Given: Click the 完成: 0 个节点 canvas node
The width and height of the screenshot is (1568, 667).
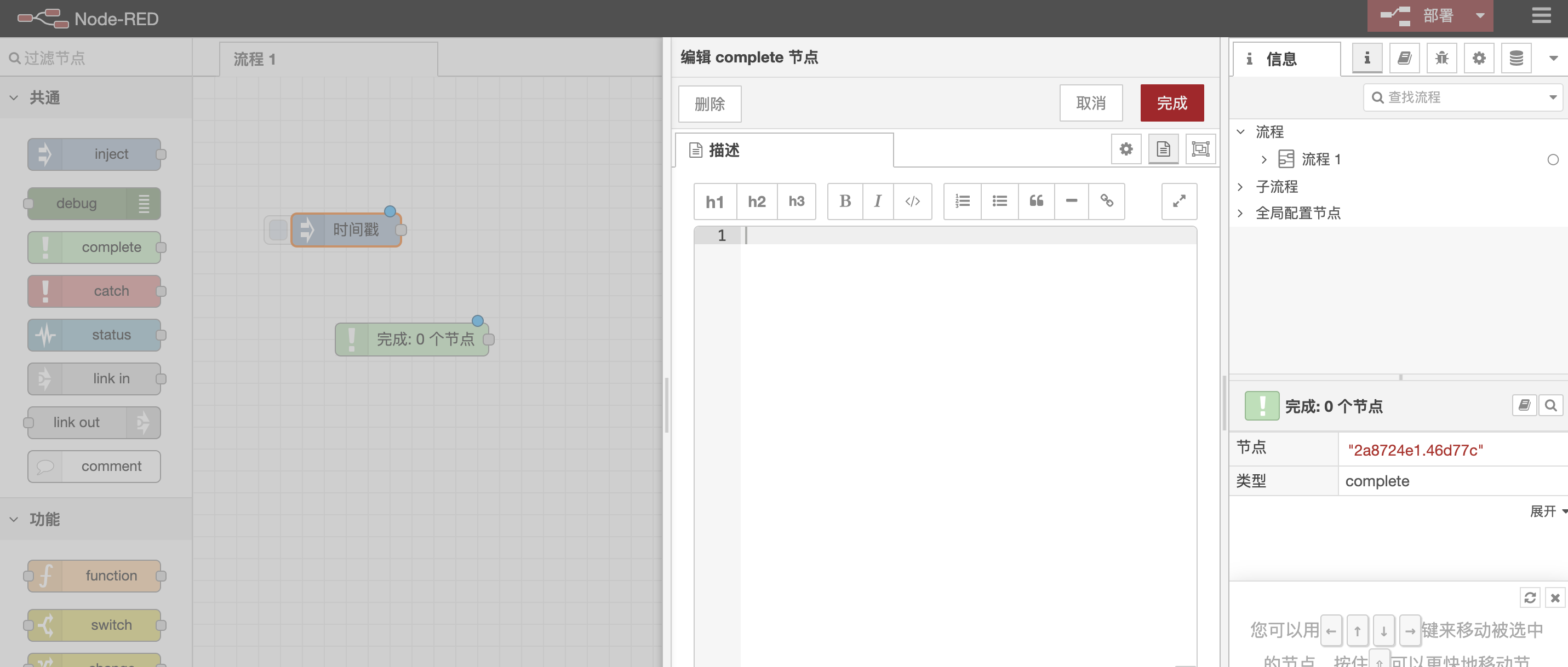Looking at the screenshot, I should [412, 339].
